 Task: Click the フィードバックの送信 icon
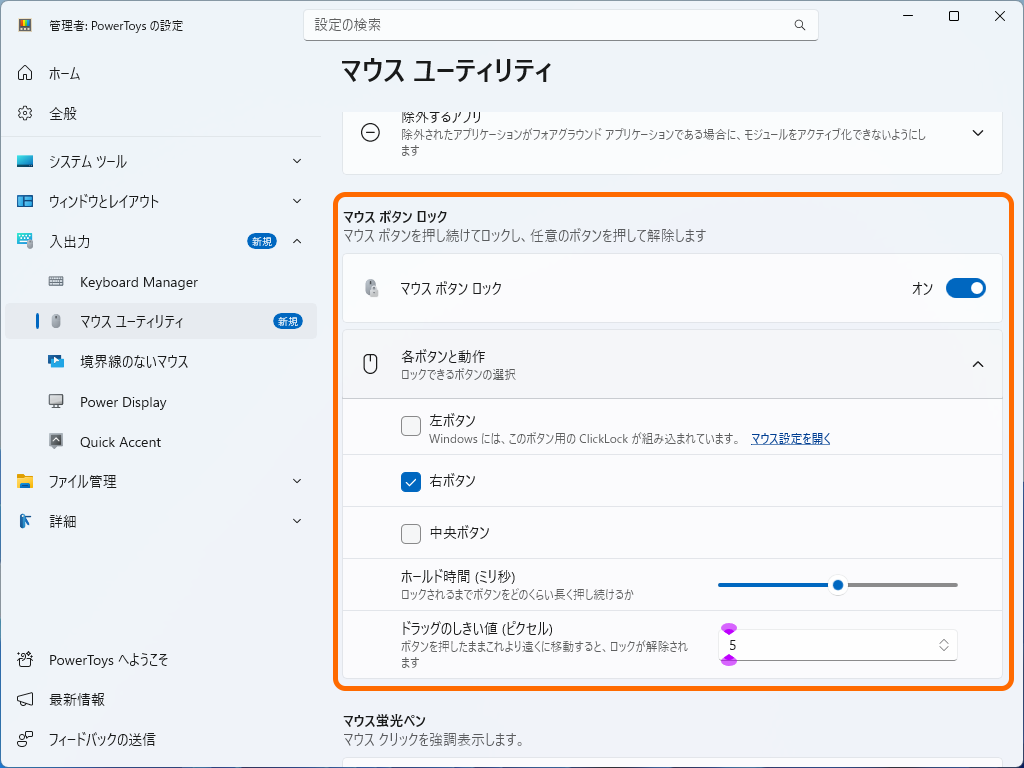point(25,739)
